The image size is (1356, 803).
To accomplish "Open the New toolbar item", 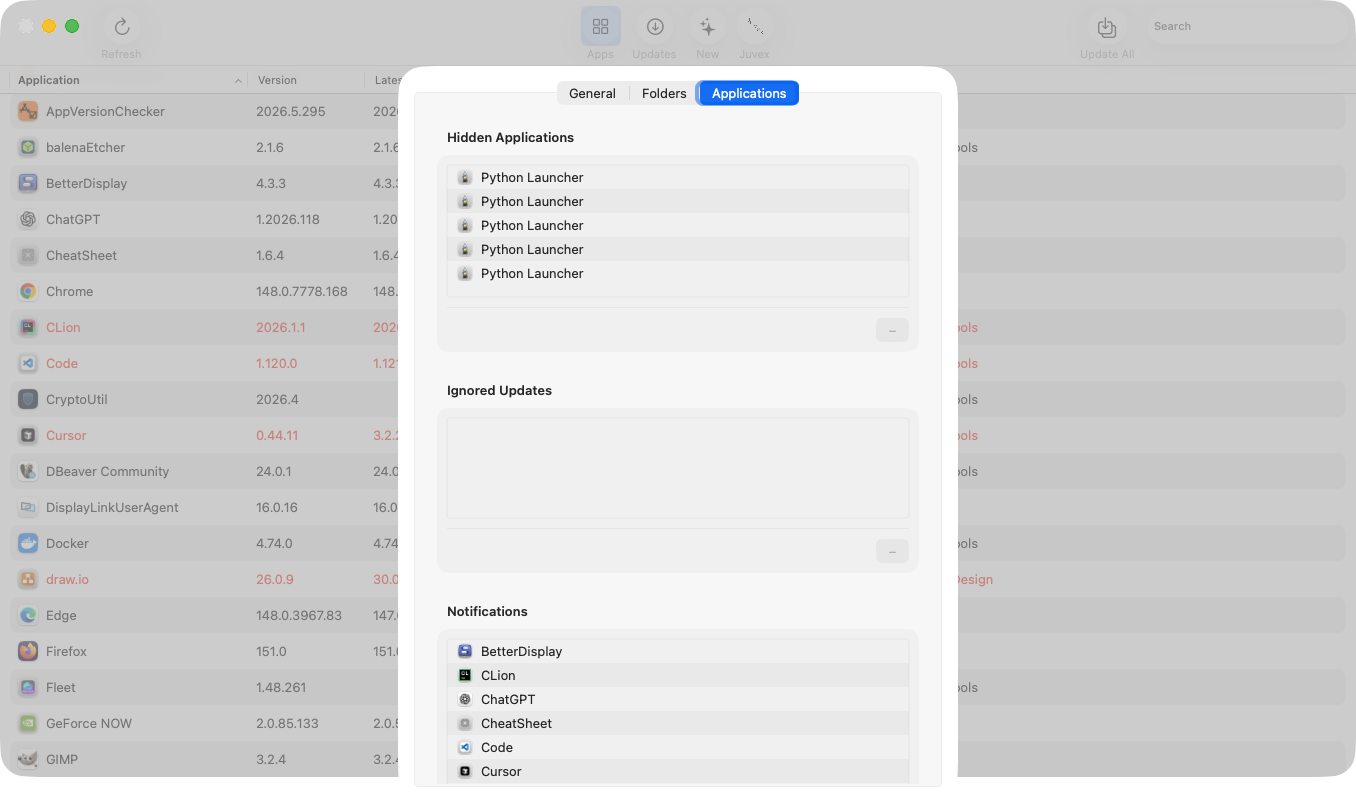I will click(708, 27).
